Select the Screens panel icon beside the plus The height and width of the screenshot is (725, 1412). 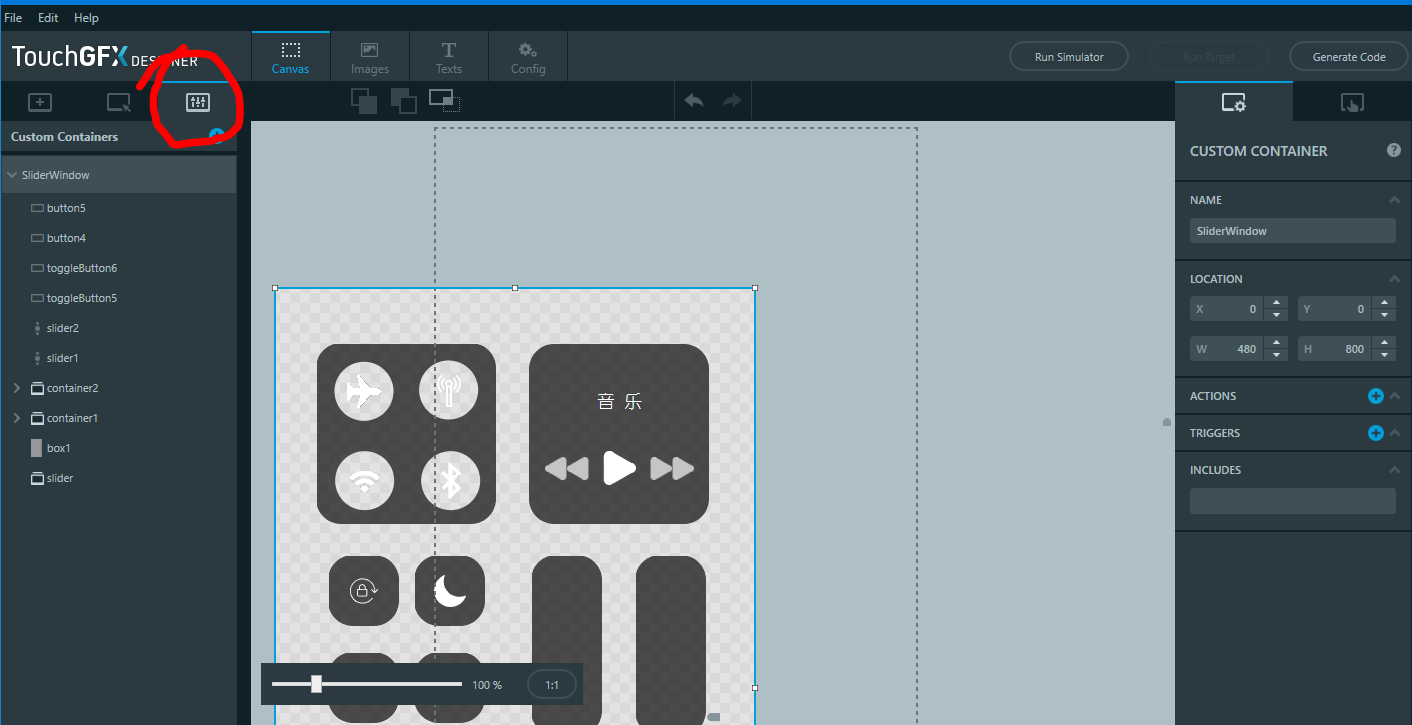coord(118,101)
